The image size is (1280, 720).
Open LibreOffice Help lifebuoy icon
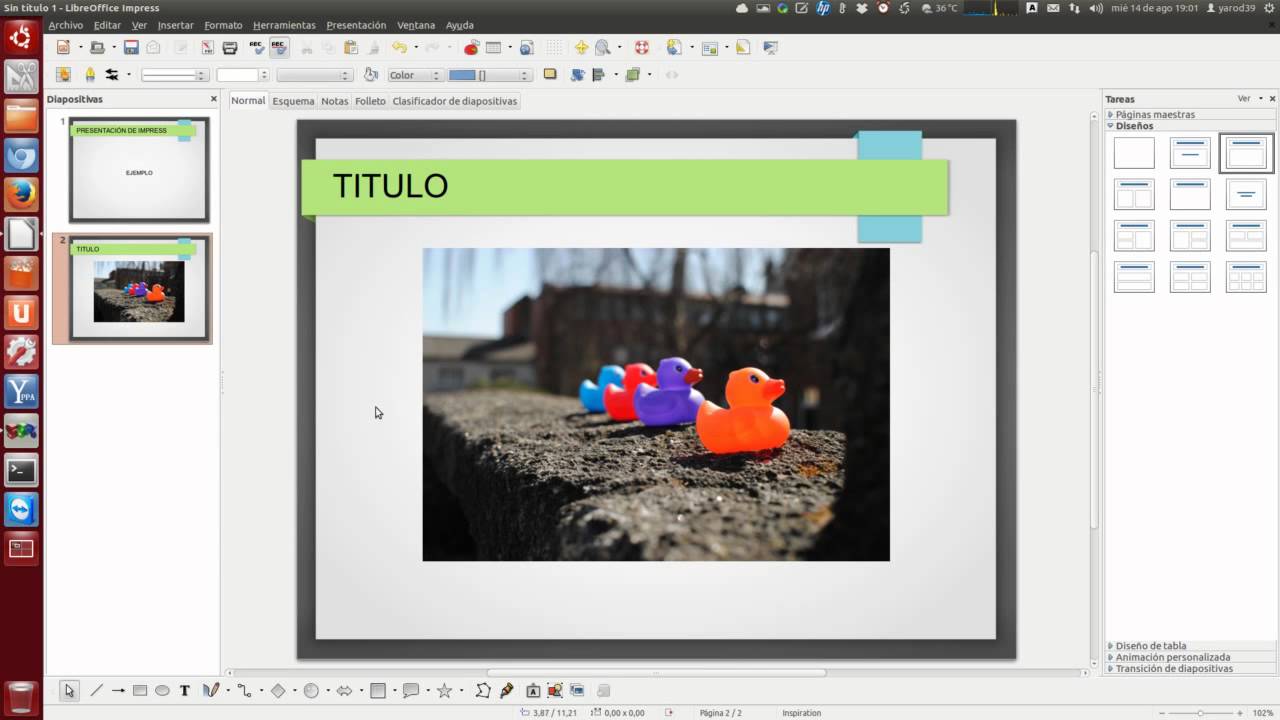coord(643,47)
